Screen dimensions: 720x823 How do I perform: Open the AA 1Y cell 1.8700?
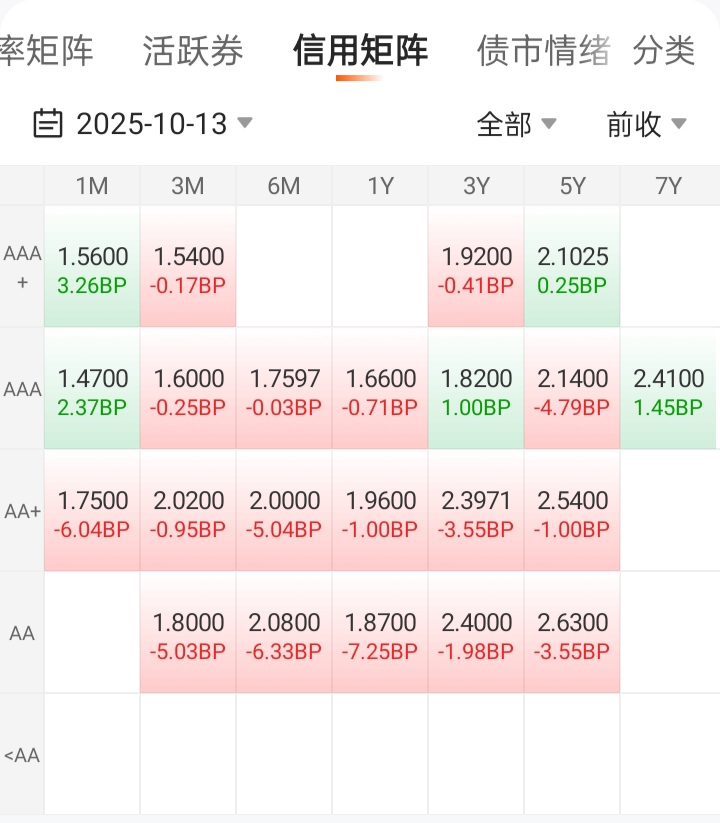[380, 634]
